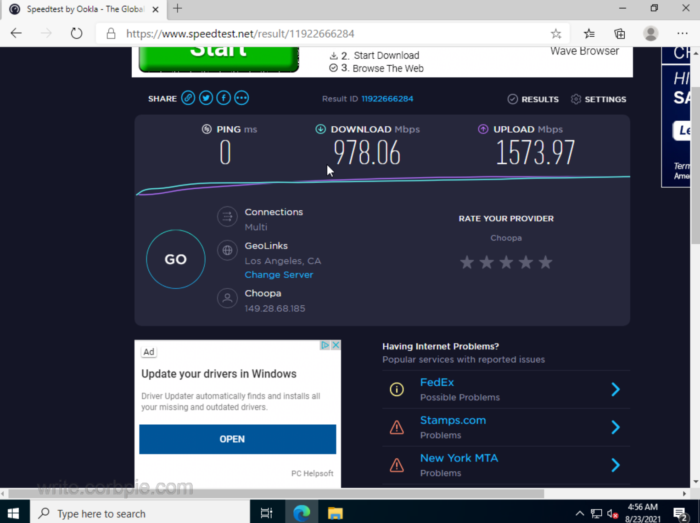Click the download value 978.06

tap(367, 153)
